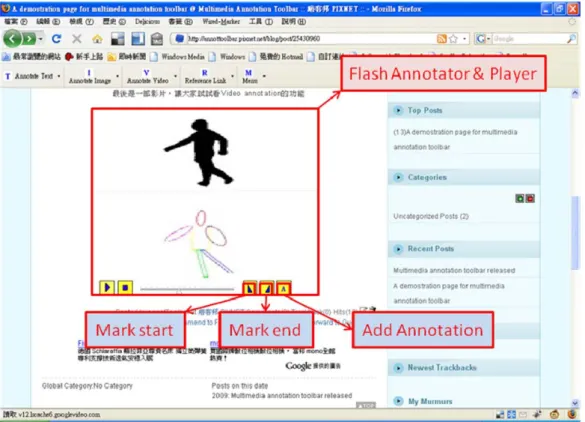Expand the Reference Link dropdown arrow
The width and height of the screenshot is (585, 422).
(233, 76)
